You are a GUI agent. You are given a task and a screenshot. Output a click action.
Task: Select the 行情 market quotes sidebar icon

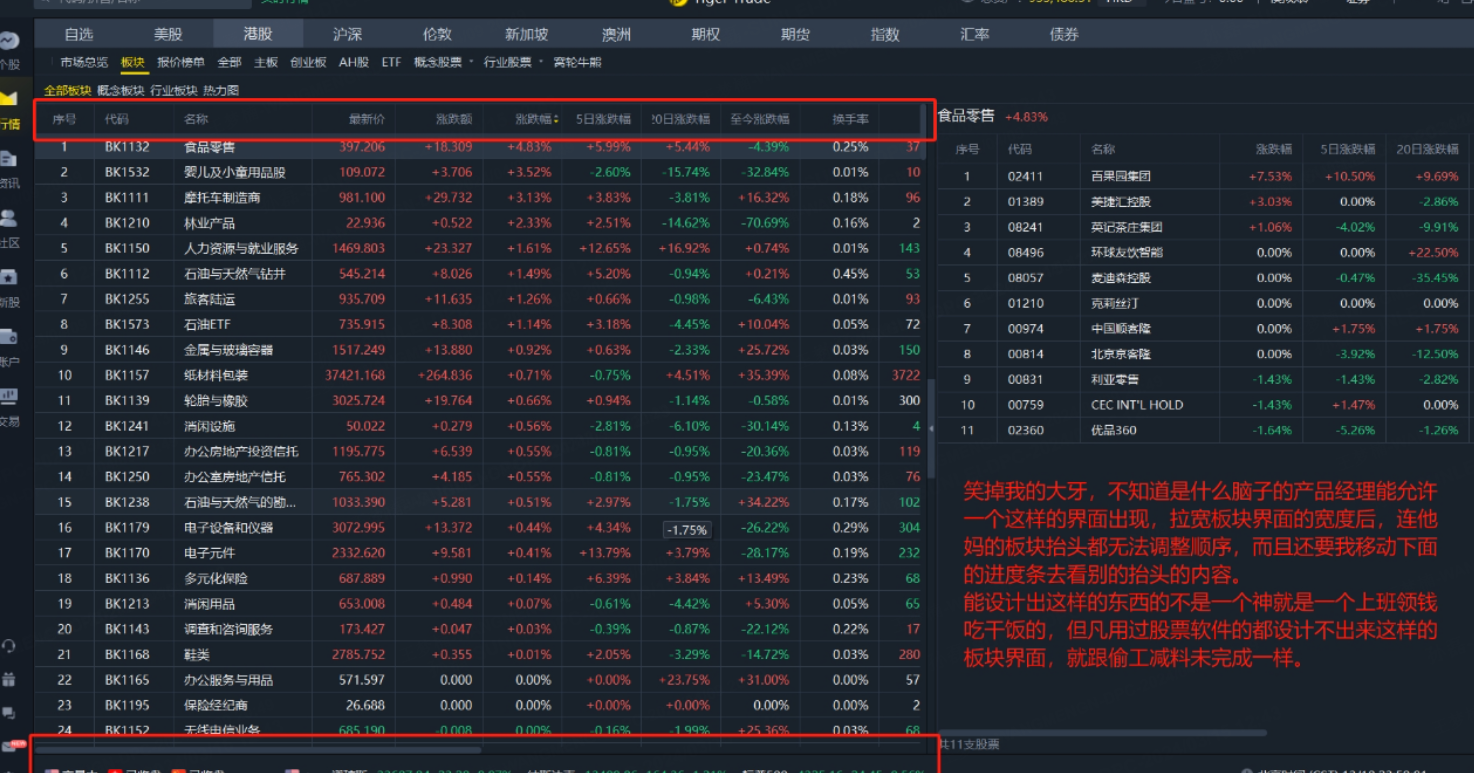coord(9,109)
